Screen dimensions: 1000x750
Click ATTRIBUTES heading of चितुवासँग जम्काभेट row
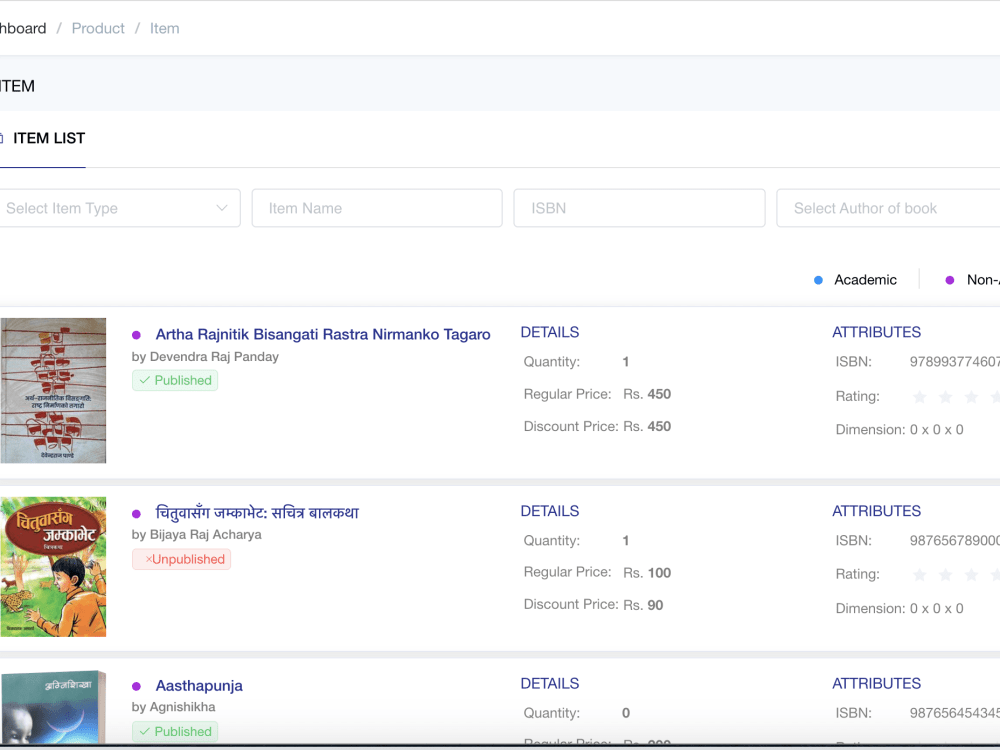point(876,511)
